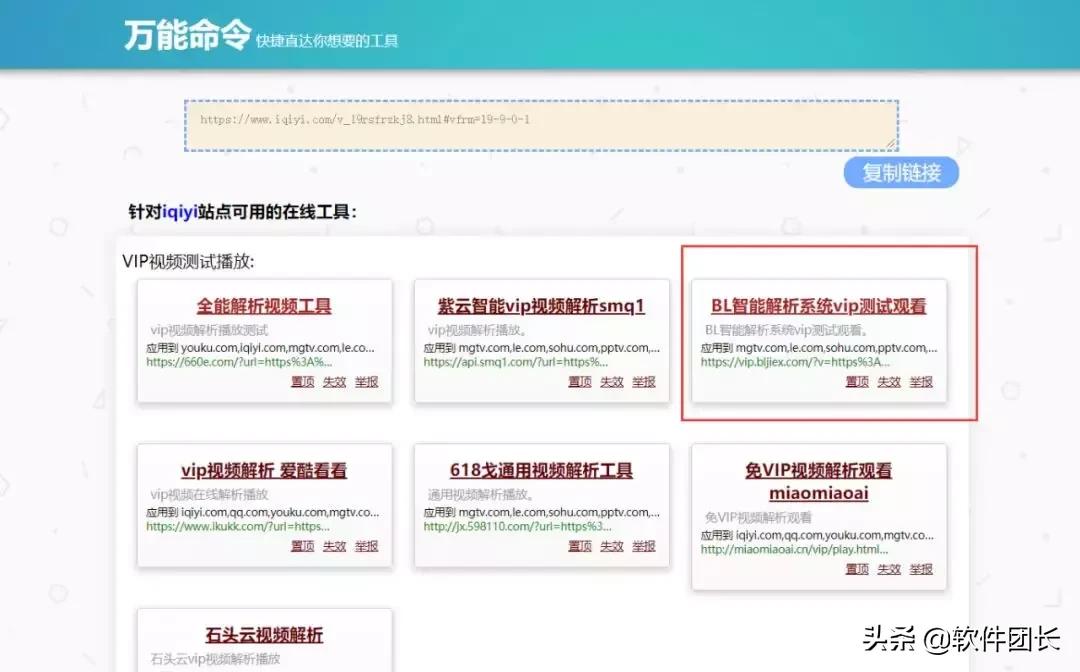Open 免VIP视频解析观看miaomiaoai tool
The height and width of the screenshot is (672, 1080).
[819, 479]
